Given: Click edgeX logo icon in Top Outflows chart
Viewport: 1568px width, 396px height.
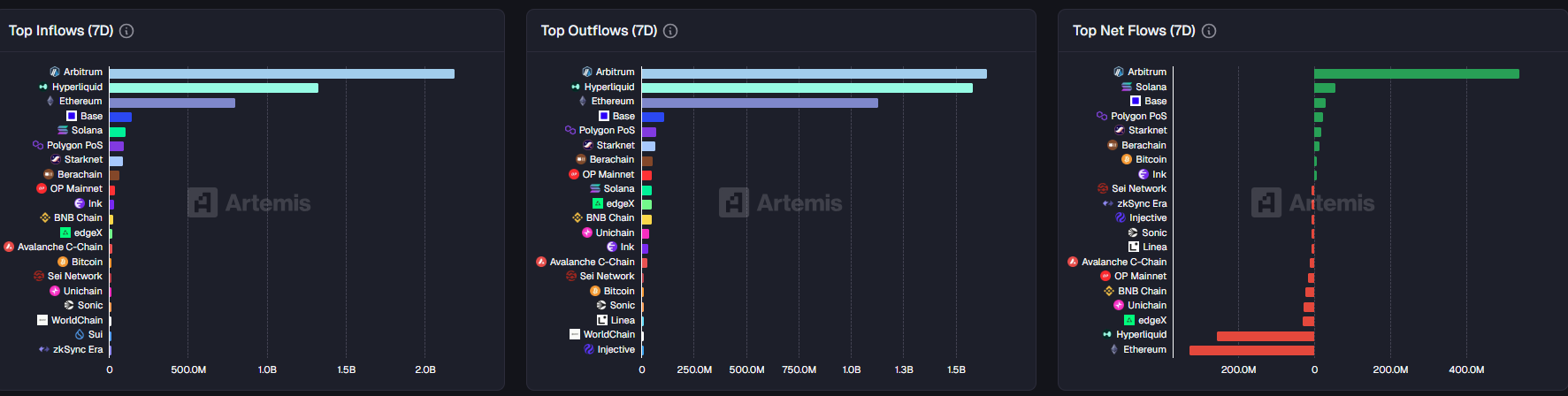Looking at the screenshot, I should pos(598,203).
